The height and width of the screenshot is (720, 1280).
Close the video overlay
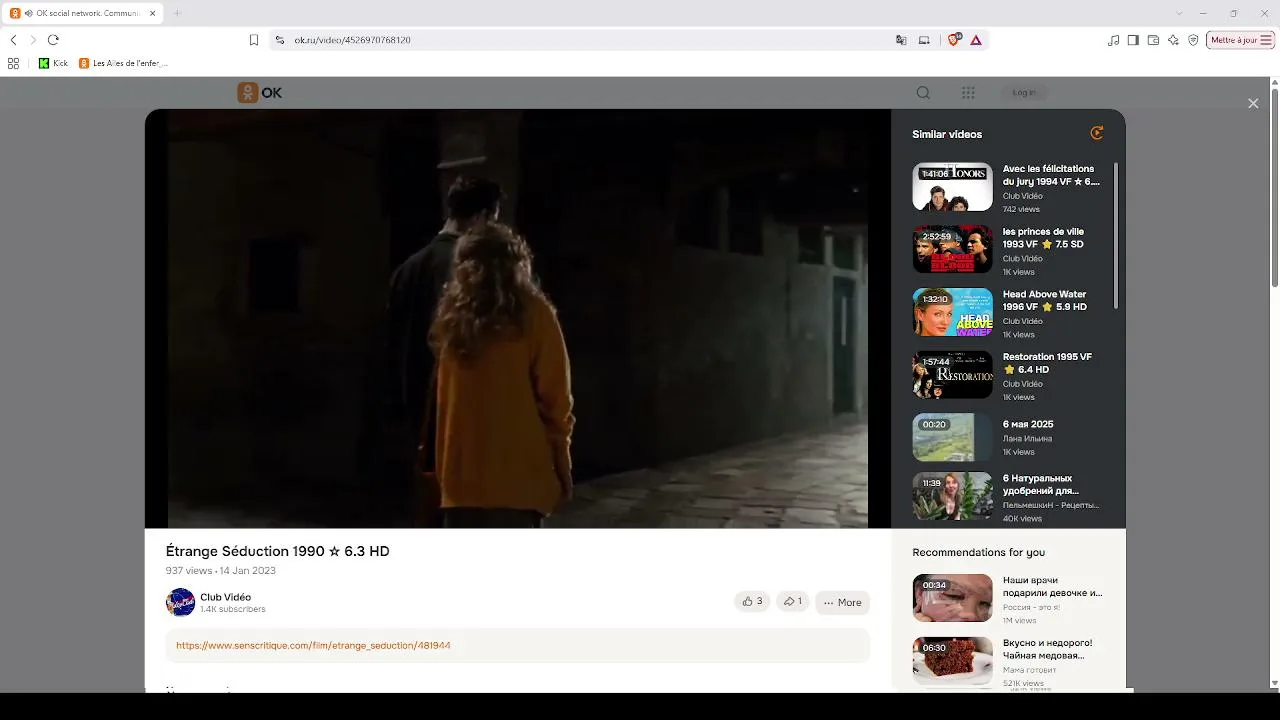(1253, 103)
